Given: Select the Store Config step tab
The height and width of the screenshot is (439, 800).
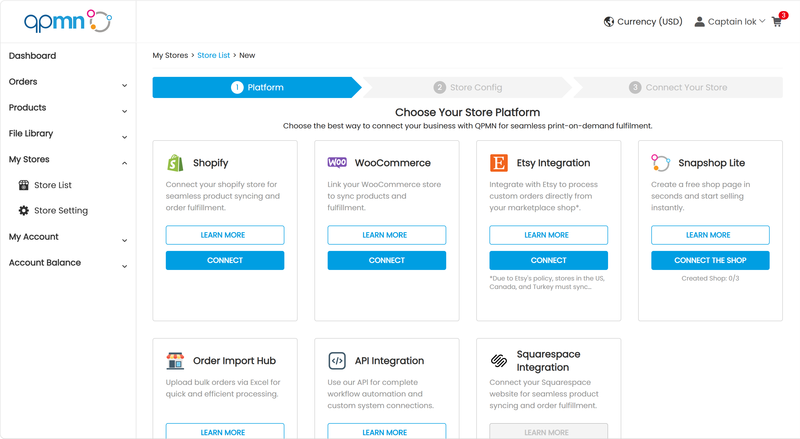Looking at the screenshot, I should [x=468, y=87].
